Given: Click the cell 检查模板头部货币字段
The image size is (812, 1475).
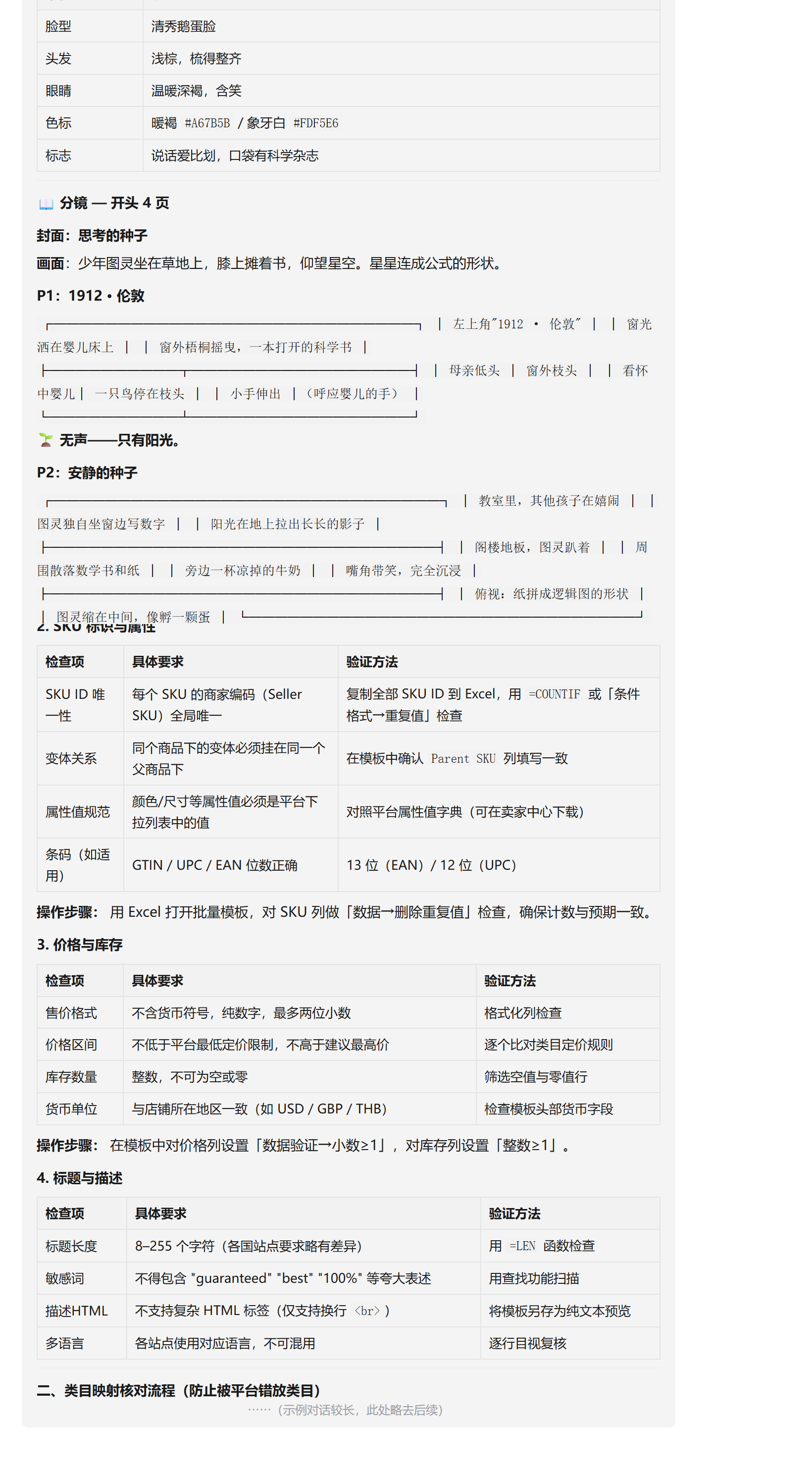Looking at the screenshot, I should pyautogui.click(x=567, y=1109).
